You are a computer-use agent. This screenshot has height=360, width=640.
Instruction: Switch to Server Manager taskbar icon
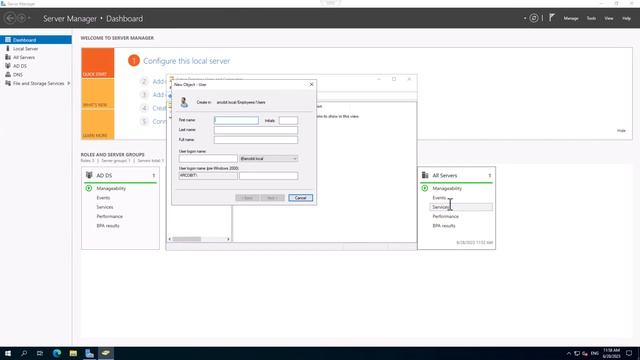point(89,353)
